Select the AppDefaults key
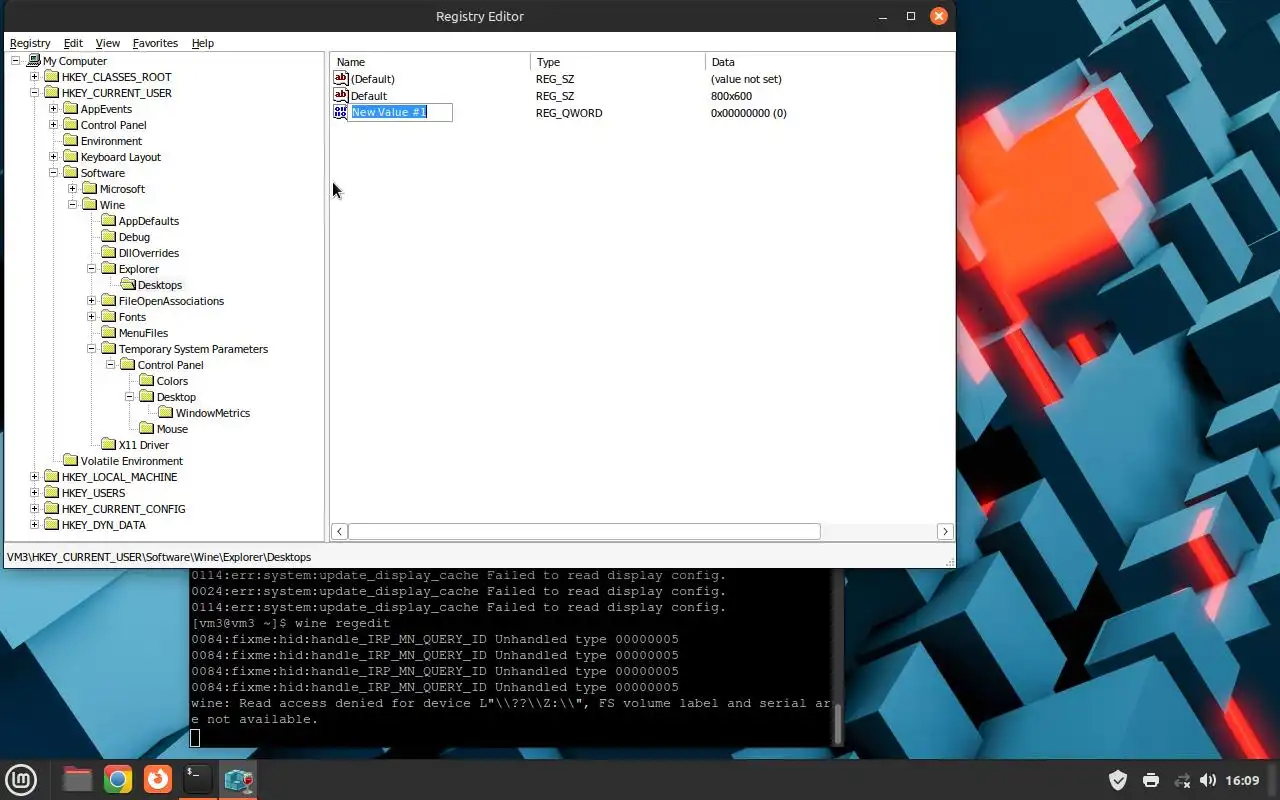 pos(148,221)
